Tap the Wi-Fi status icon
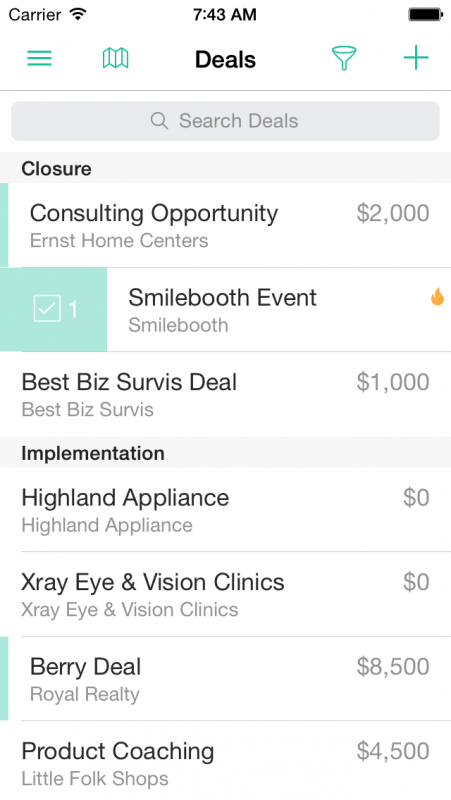This screenshot has width=451, height=800. click(x=78, y=14)
